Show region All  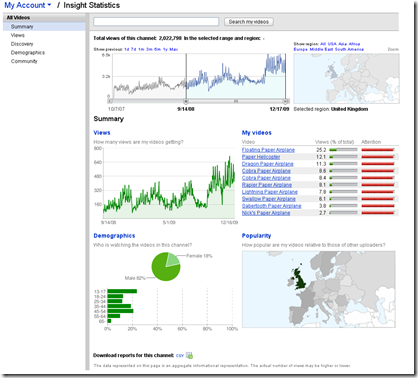pos(323,44)
